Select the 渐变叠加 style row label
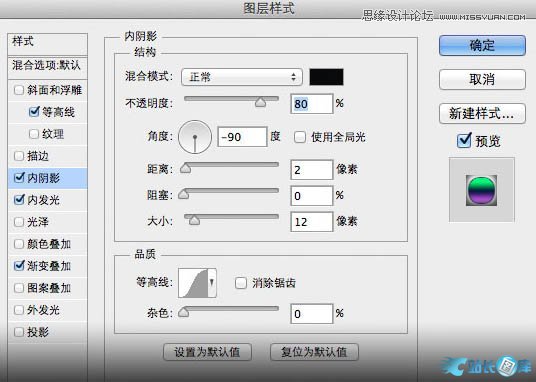This screenshot has height=382, width=536. tap(49, 266)
